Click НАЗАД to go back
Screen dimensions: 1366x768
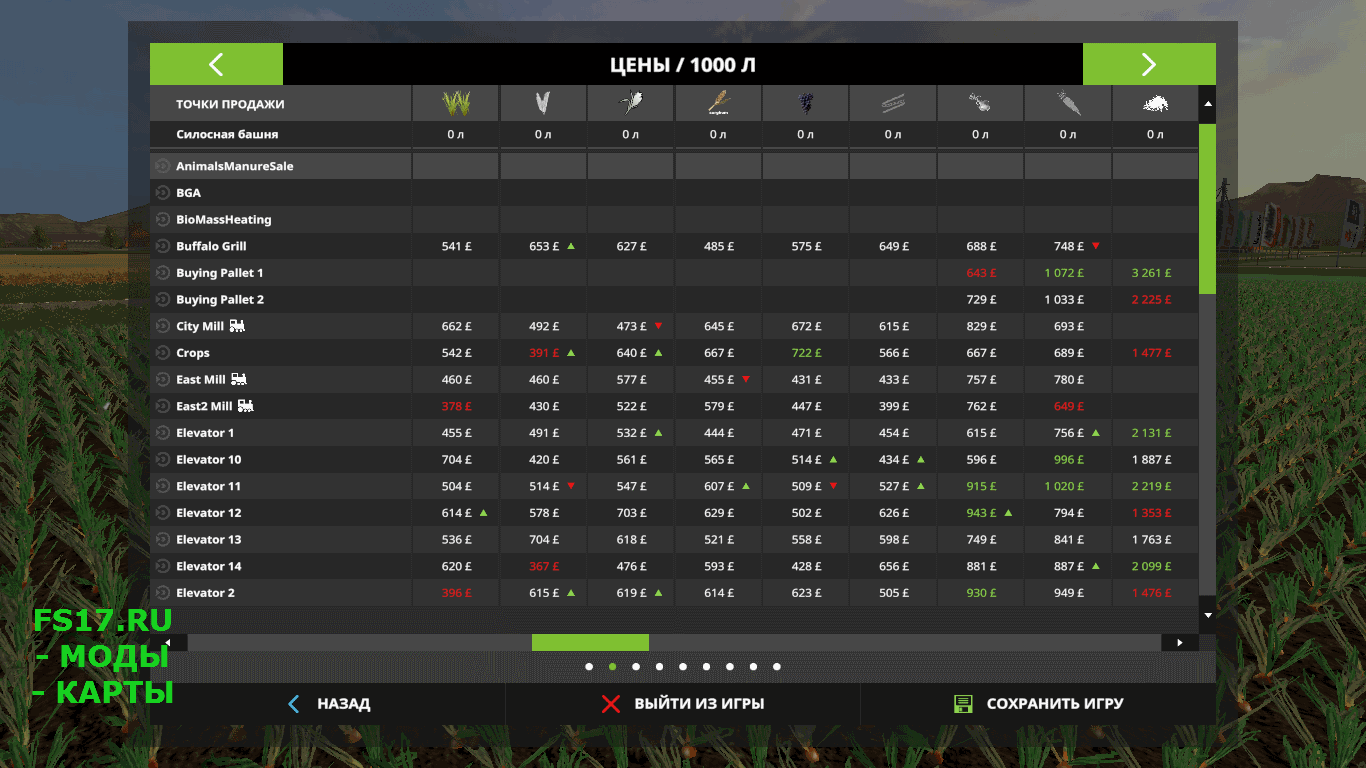pyautogui.click(x=344, y=704)
